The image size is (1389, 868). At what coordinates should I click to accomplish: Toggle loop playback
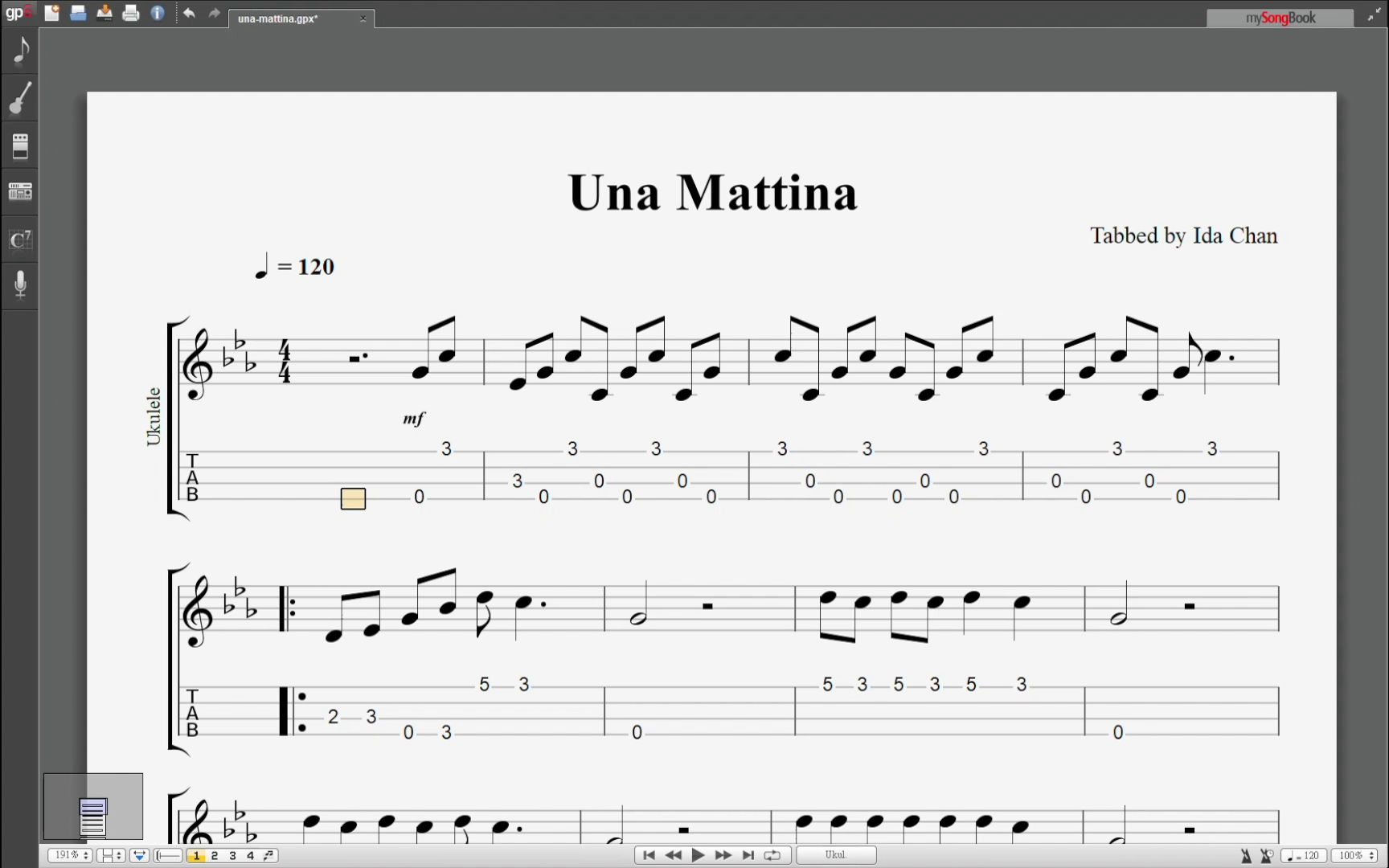click(x=772, y=855)
